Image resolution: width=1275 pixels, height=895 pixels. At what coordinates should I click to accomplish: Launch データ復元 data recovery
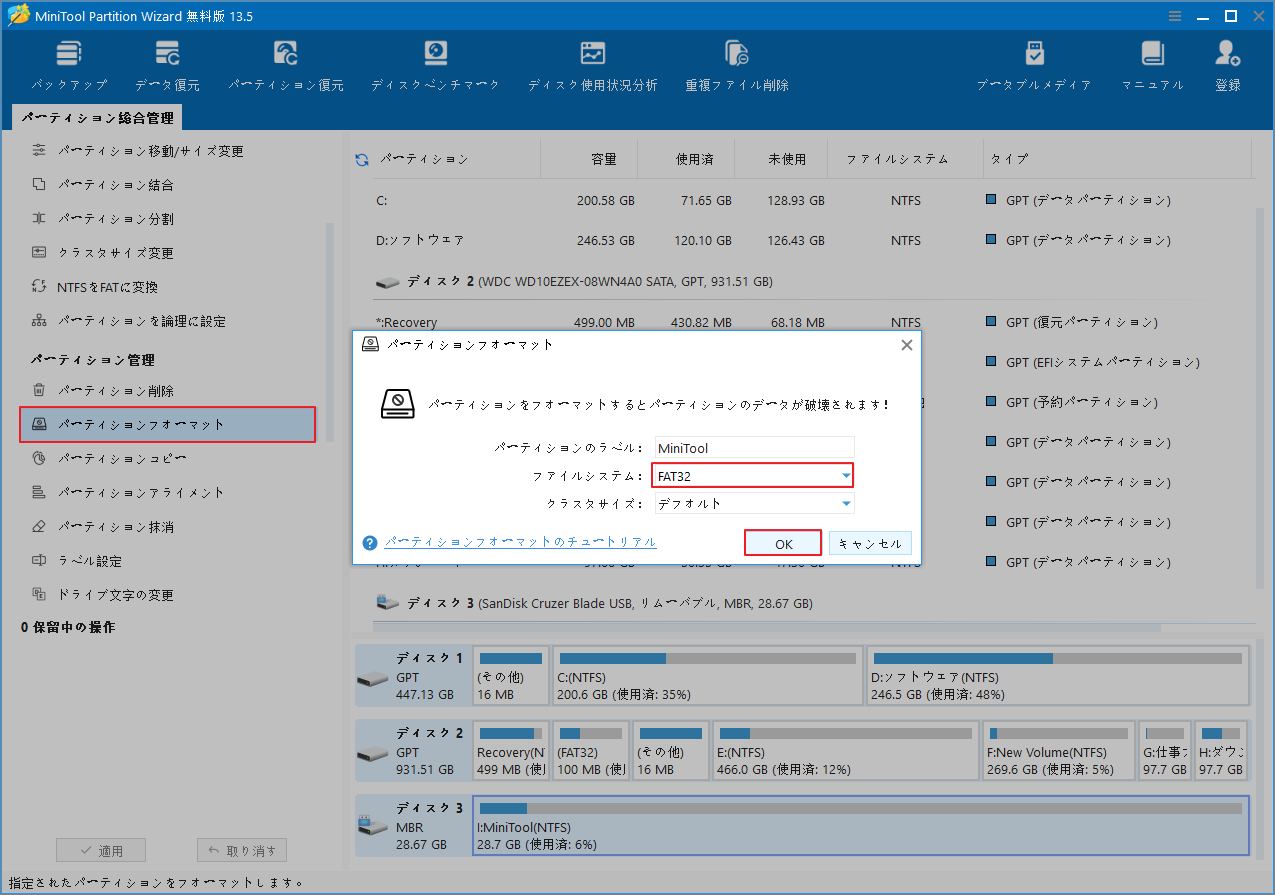tap(166, 63)
